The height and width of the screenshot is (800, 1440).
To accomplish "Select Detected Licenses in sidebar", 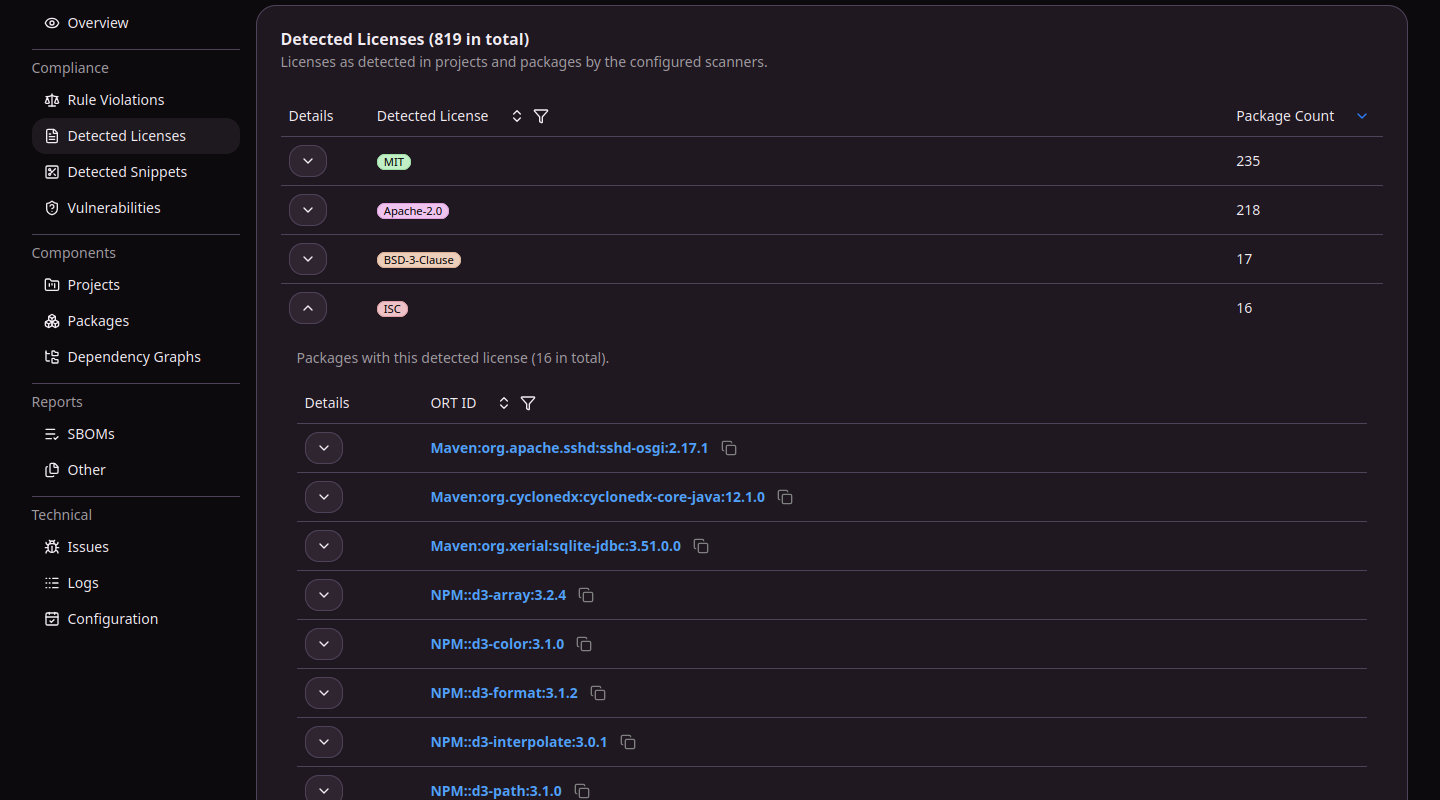I will (x=136, y=136).
